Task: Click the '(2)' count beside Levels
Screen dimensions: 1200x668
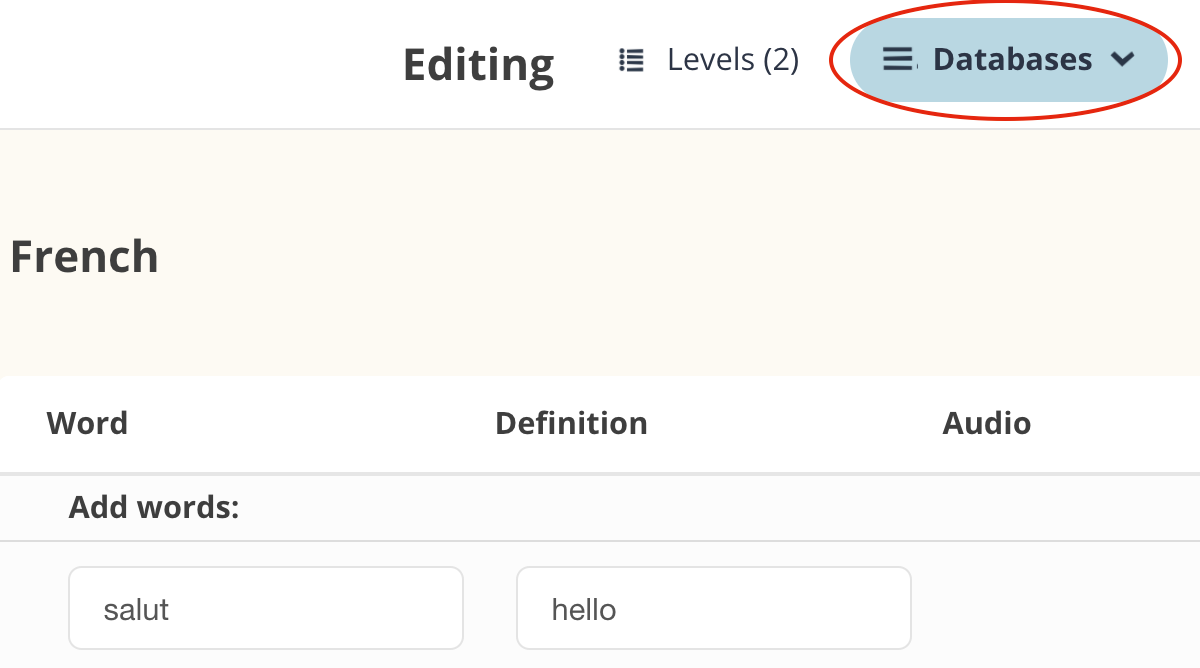Action: [x=781, y=60]
